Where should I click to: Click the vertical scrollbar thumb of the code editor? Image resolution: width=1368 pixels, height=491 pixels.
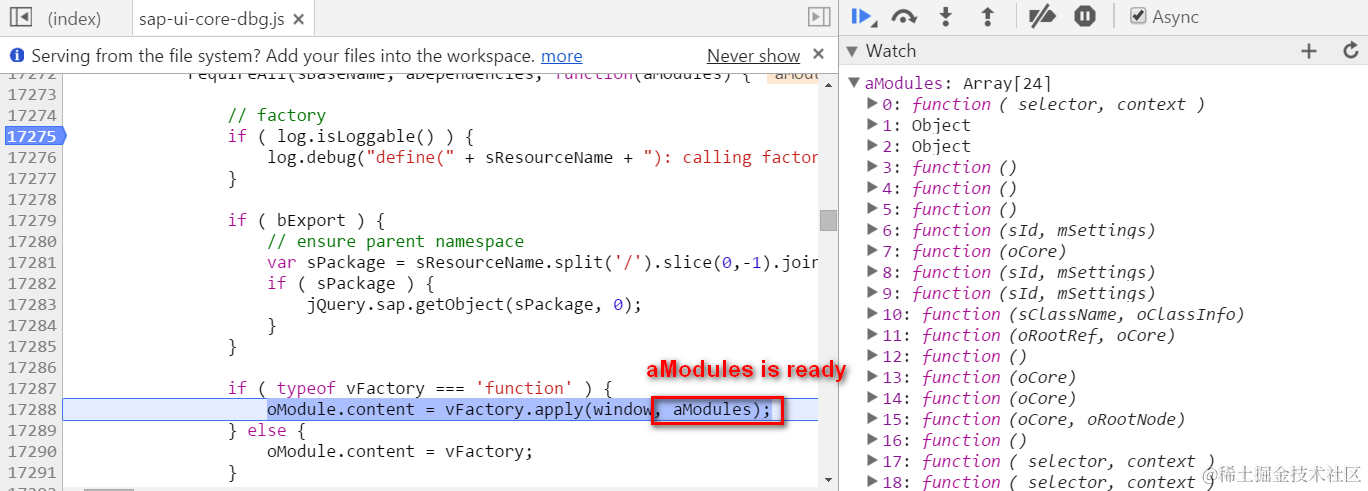click(x=827, y=220)
